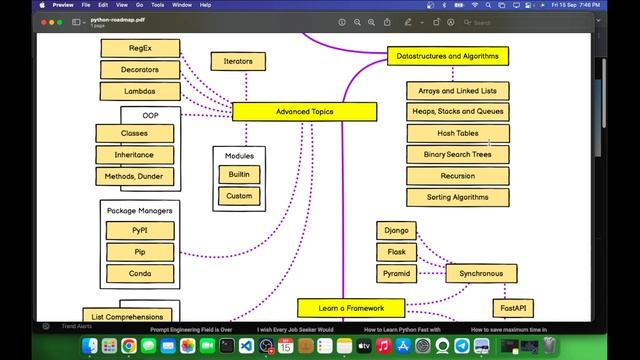Launch Visual Studio Code from the Dock
The height and width of the screenshot is (360, 640).
pos(246,346)
